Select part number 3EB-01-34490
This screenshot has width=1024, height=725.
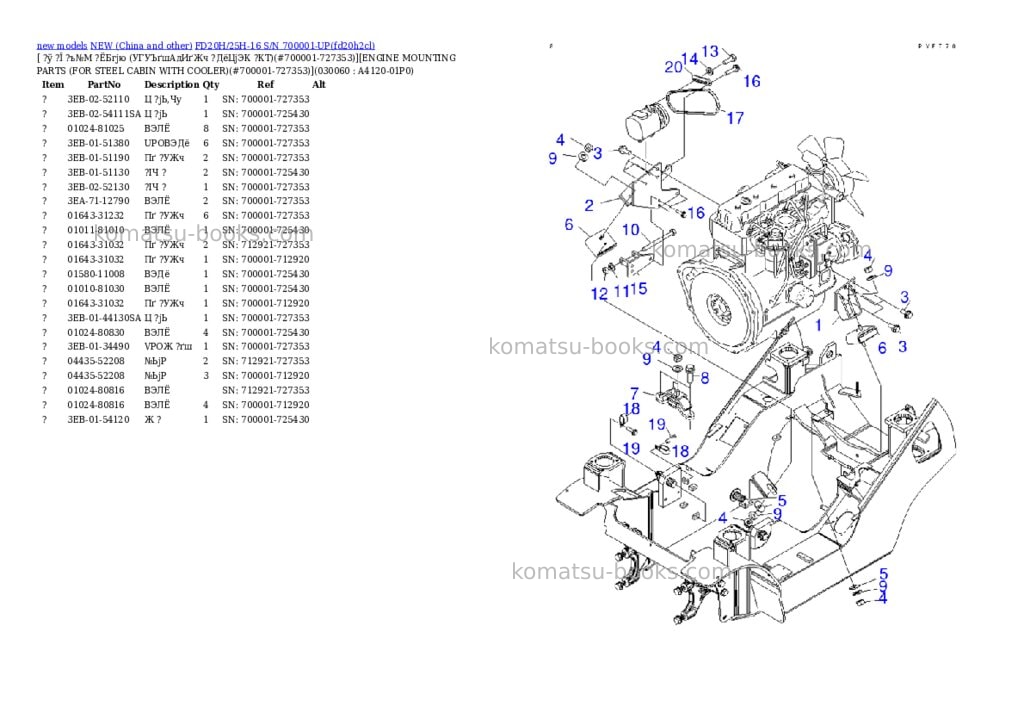[x=99, y=347]
